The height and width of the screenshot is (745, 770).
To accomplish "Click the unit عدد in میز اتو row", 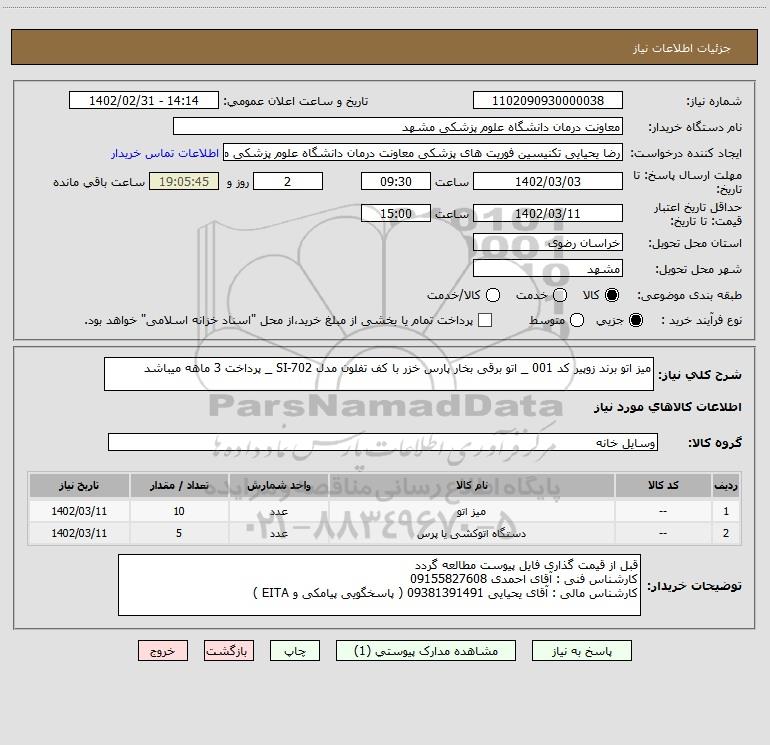I will click(x=278, y=511).
